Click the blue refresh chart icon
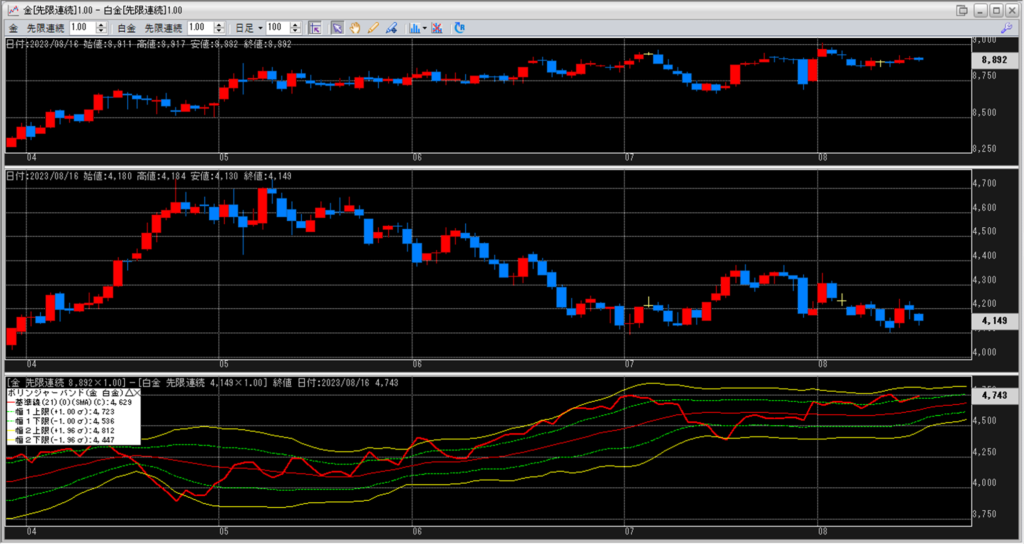 pyautogui.click(x=459, y=28)
